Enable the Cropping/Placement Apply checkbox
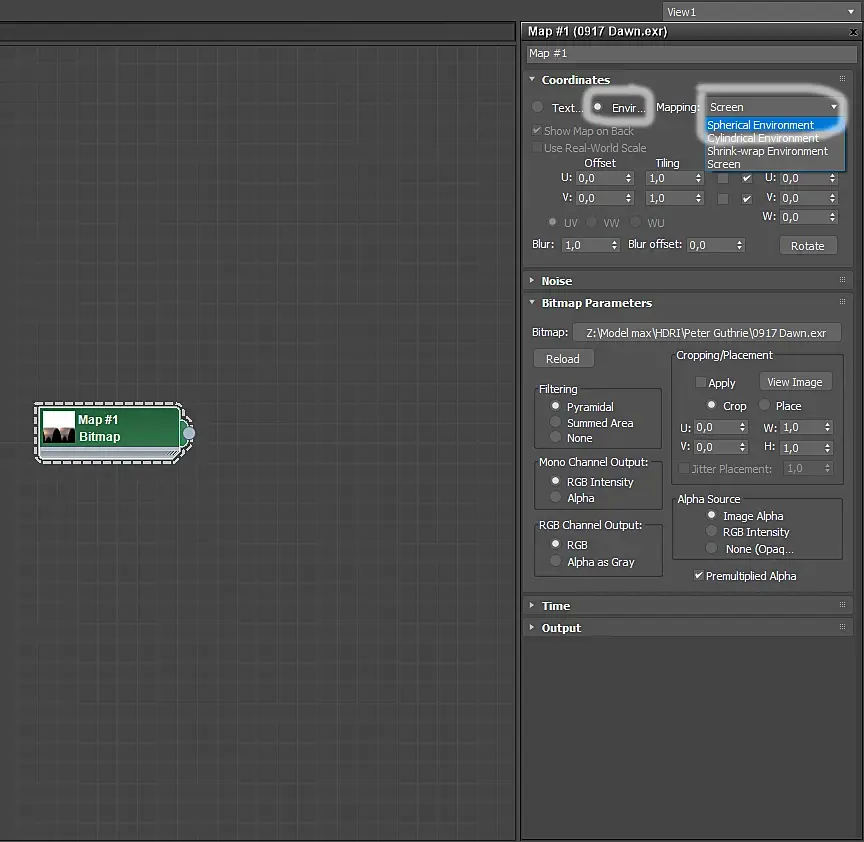Image resolution: width=864 pixels, height=842 pixels. point(700,383)
